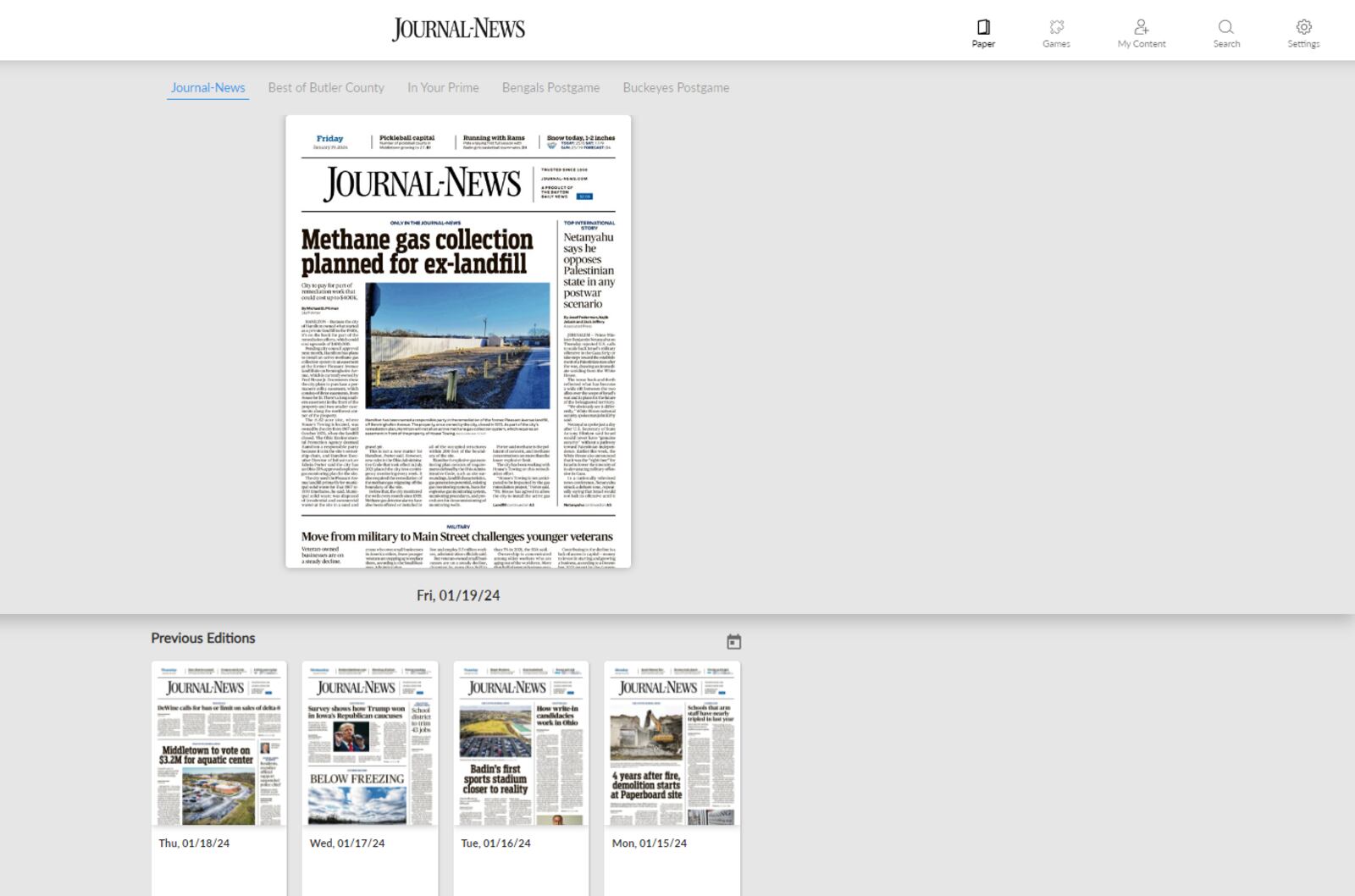Image resolution: width=1355 pixels, height=896 pixels.
Task: Open the Games puzzle icon
Action: 1056,27
